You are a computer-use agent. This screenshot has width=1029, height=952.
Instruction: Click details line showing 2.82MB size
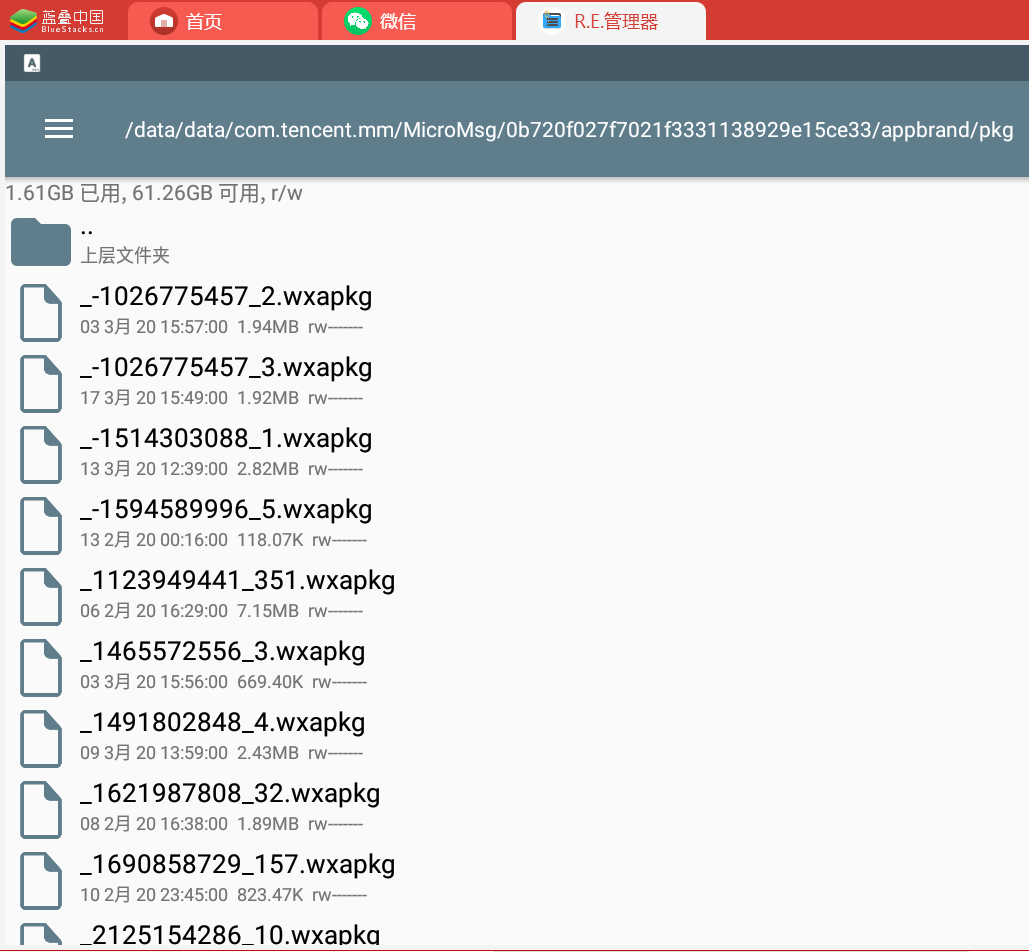[221, 469]
